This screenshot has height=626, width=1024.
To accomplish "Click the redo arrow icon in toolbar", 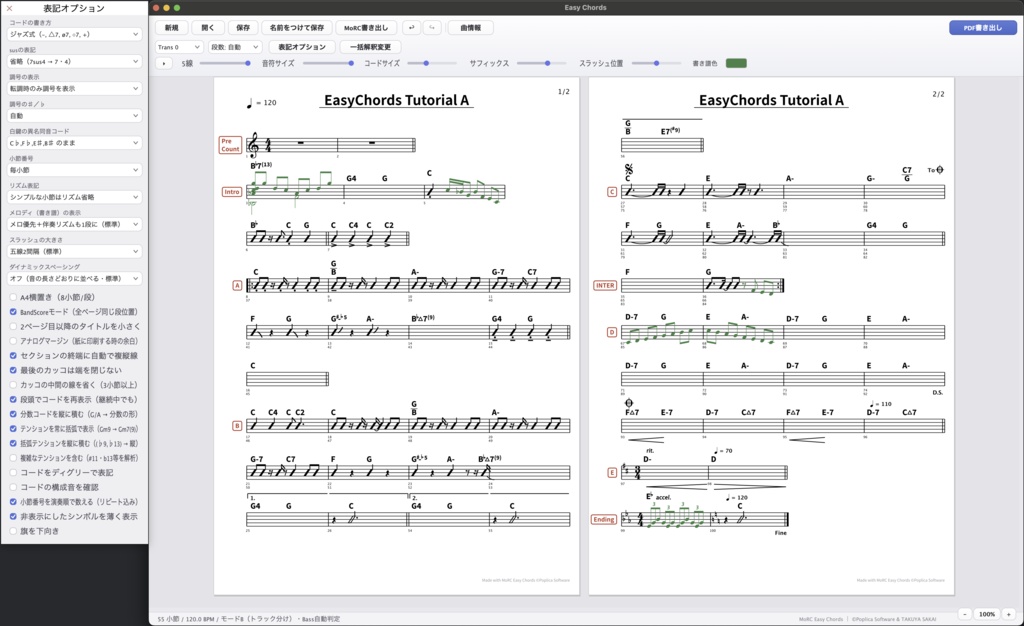I will coord(432,27).
